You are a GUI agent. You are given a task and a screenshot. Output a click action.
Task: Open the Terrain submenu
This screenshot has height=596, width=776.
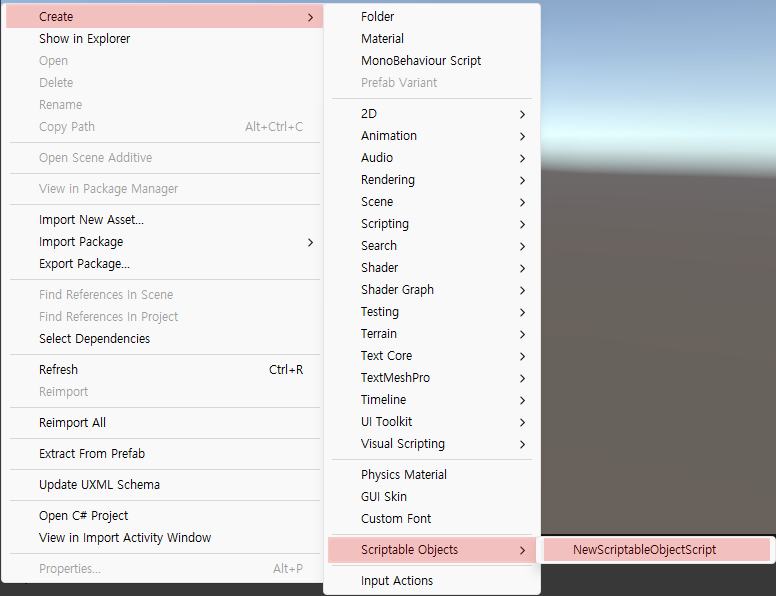[432, 334]
